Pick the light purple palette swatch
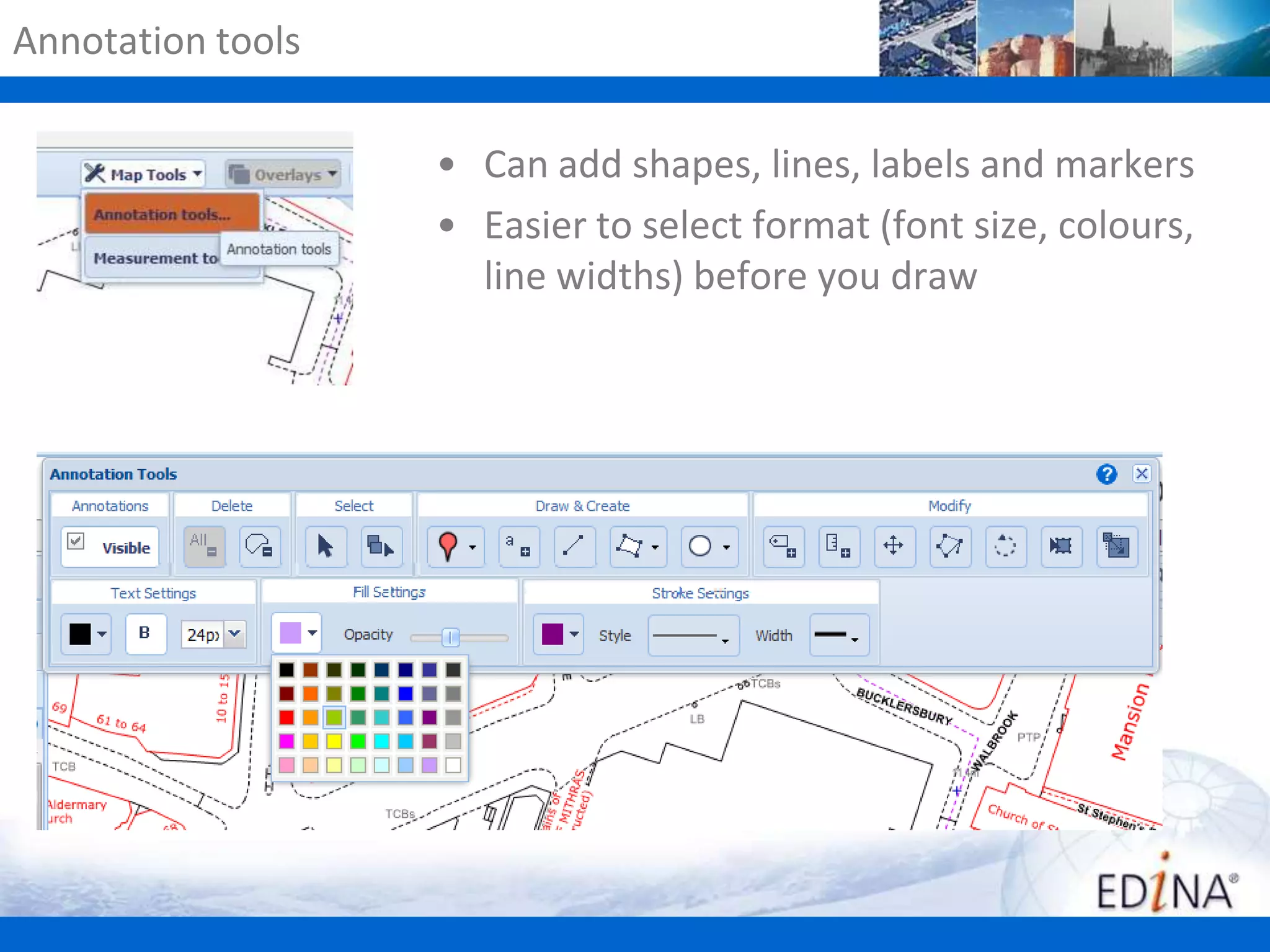This screenshot has height=952, width=1270. click(x=430, y=765)
